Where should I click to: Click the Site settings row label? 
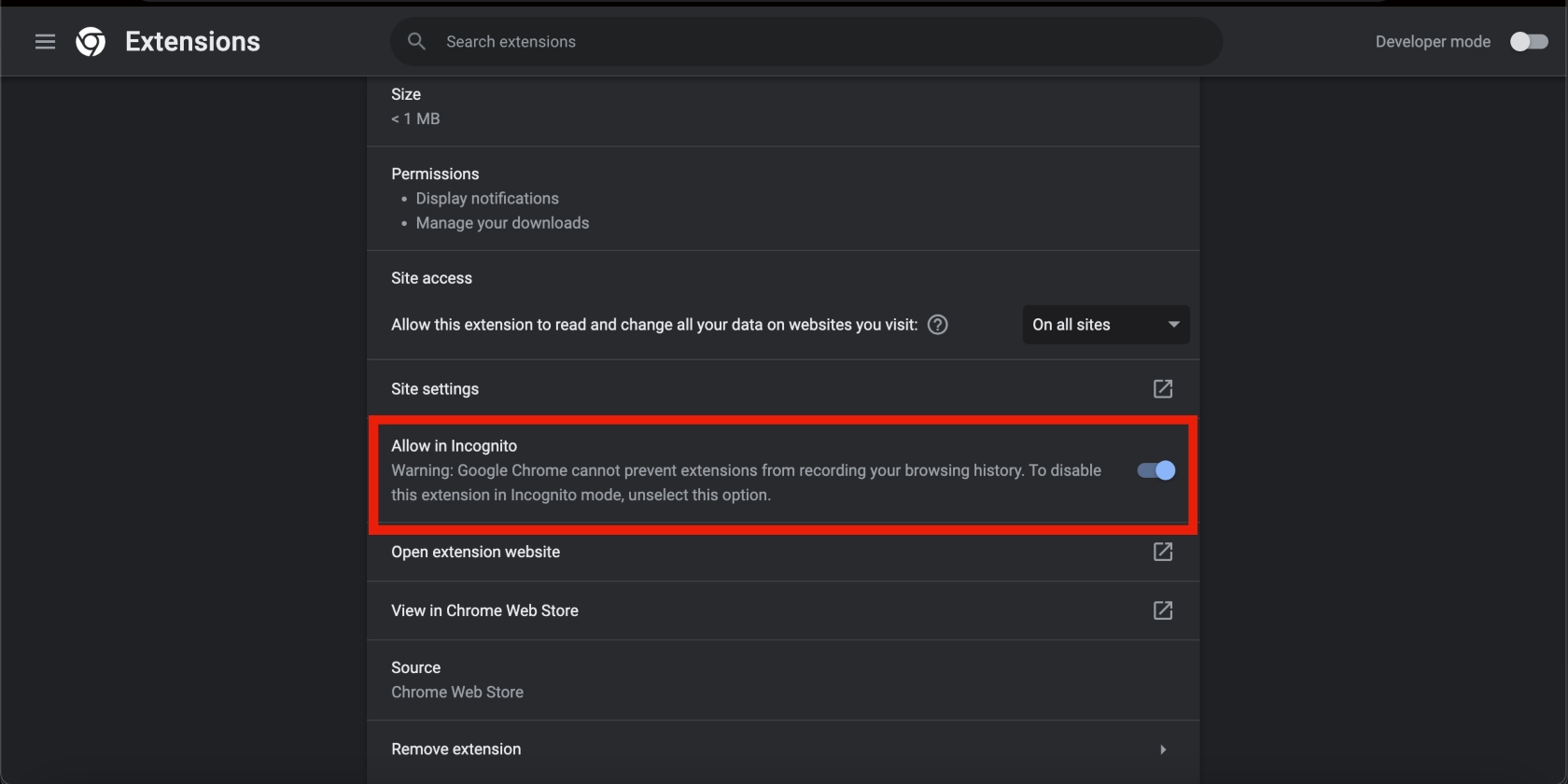[x=435, y=389]
